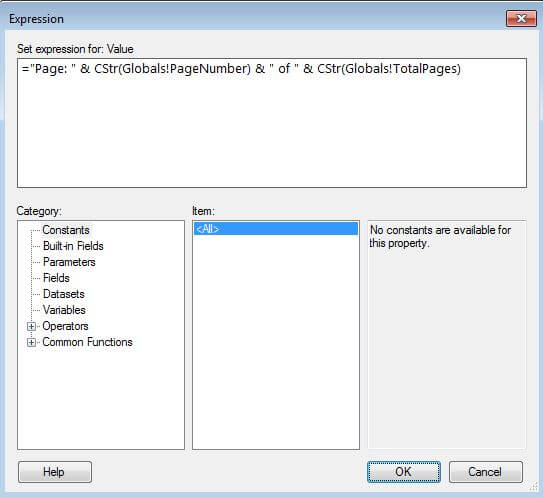543x498 pixels.
Task: Close the Expression dialog window
Action: pos(521,18)
